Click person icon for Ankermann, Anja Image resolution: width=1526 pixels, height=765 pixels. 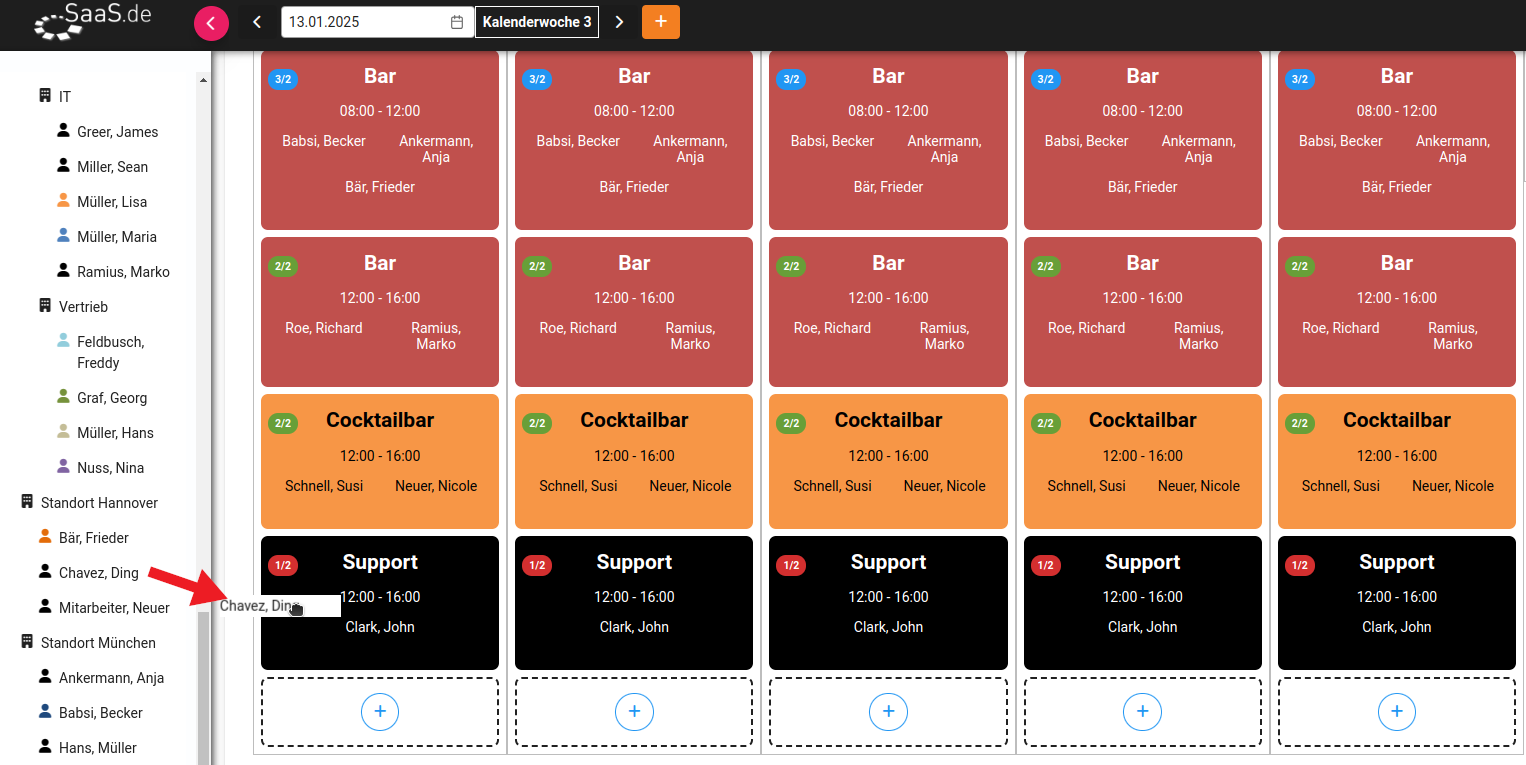(45, 677)
